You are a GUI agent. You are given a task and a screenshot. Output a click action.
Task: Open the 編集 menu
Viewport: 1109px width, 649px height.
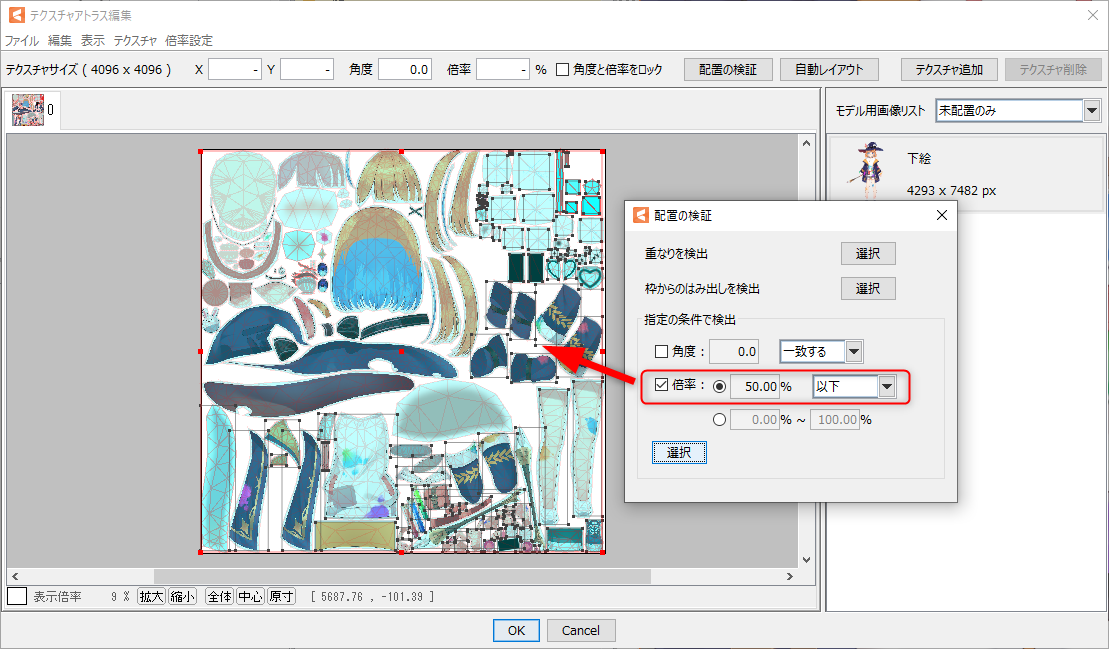point(59,40)
